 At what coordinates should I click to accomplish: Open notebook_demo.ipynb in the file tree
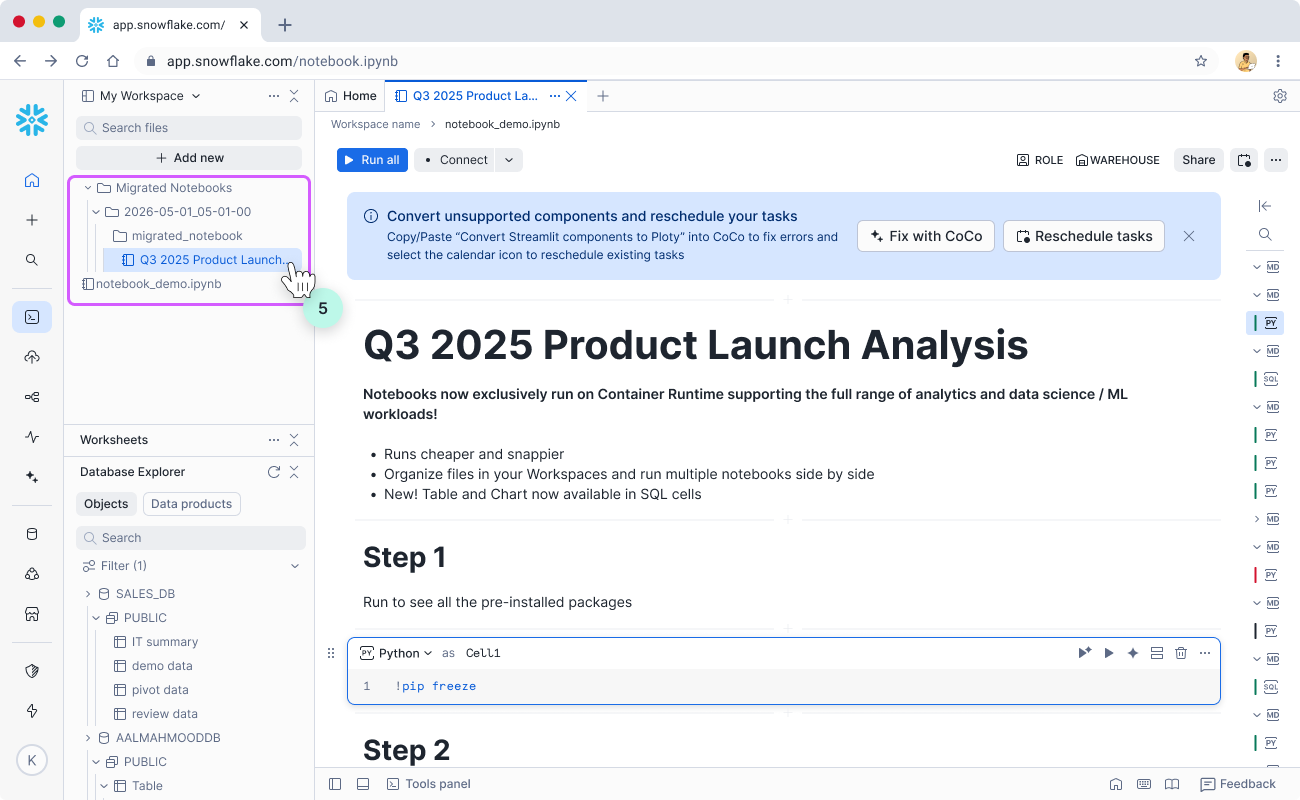pos(151,284)
